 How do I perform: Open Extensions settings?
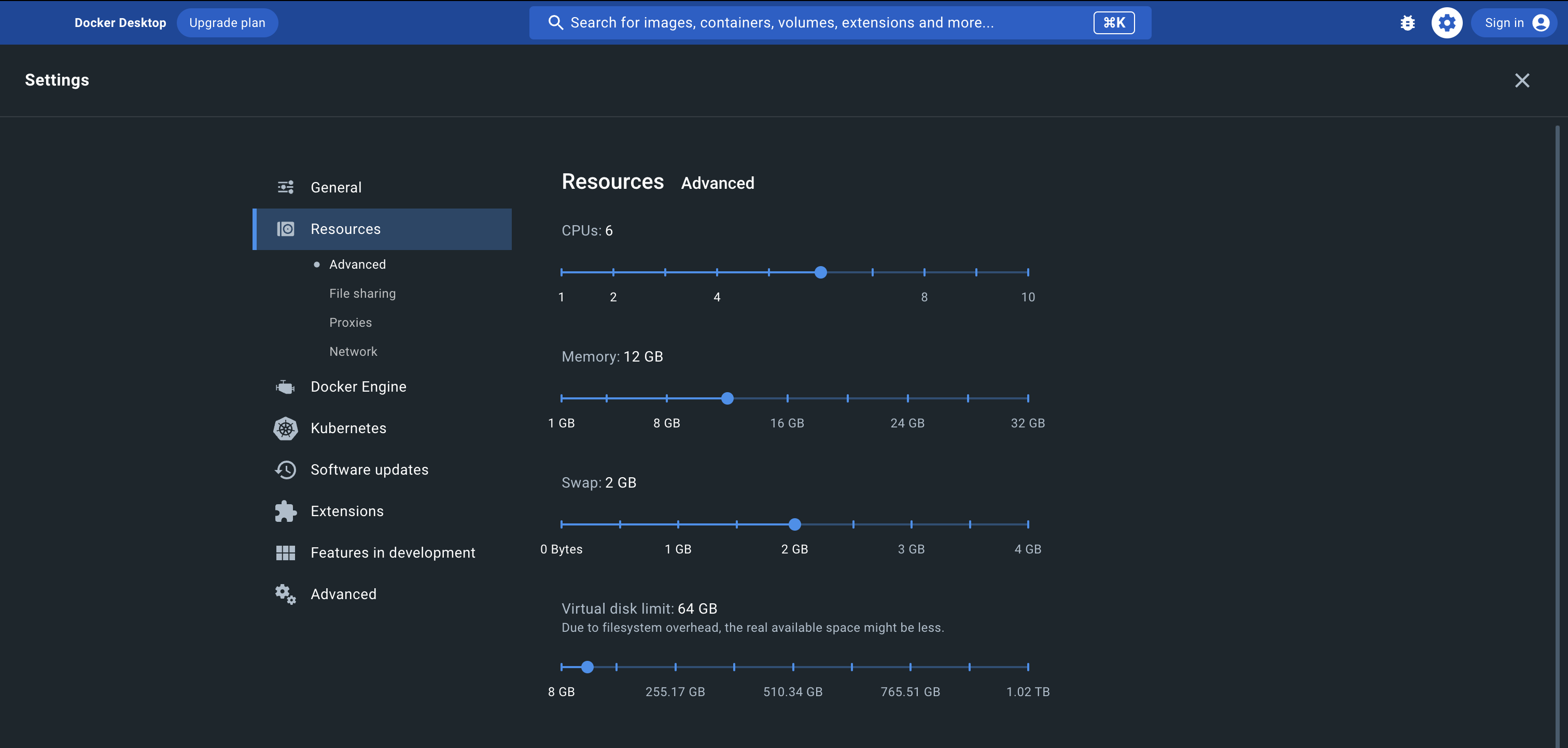[382, 511]
